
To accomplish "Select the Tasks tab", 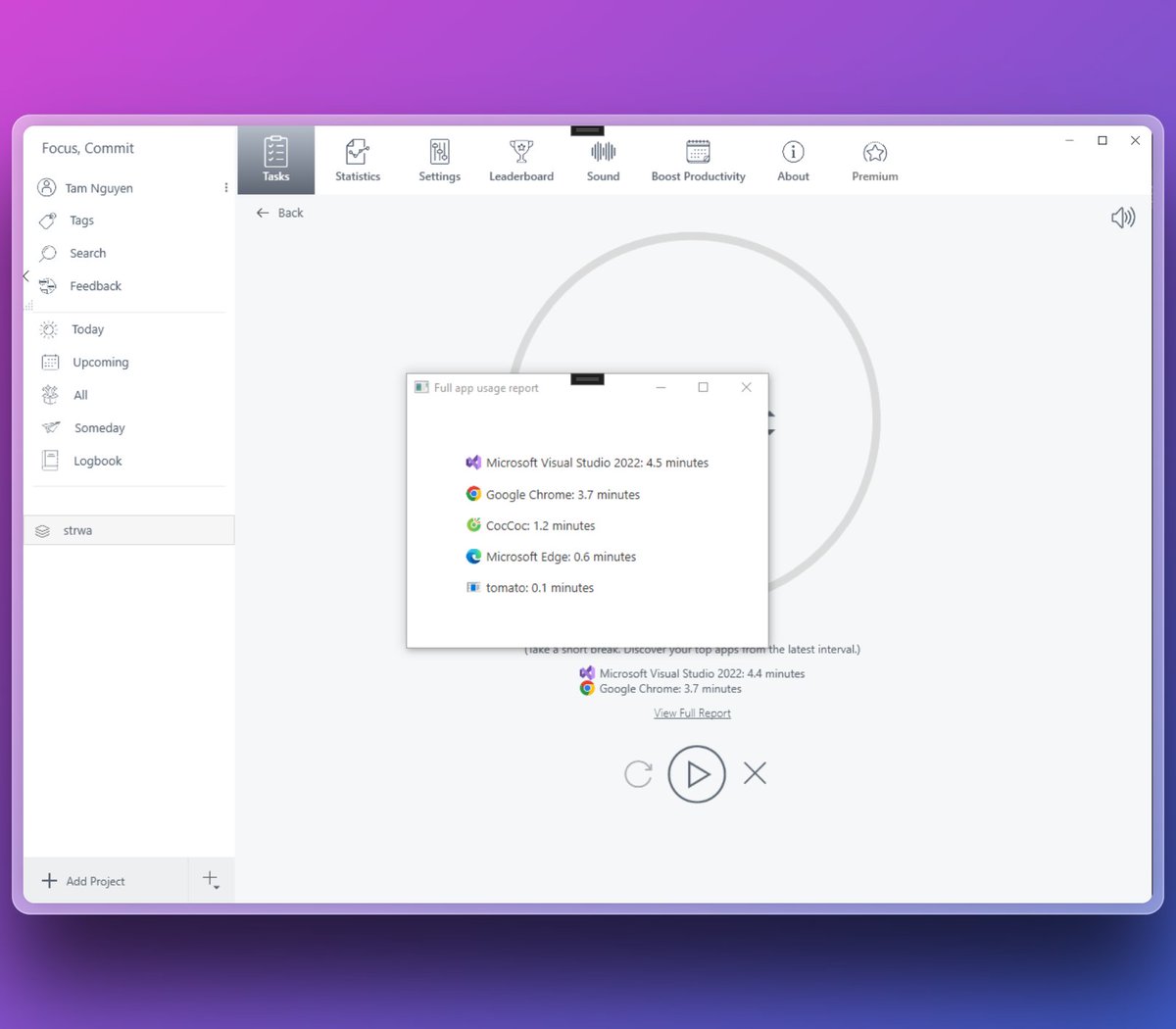I will pos(275,160).
